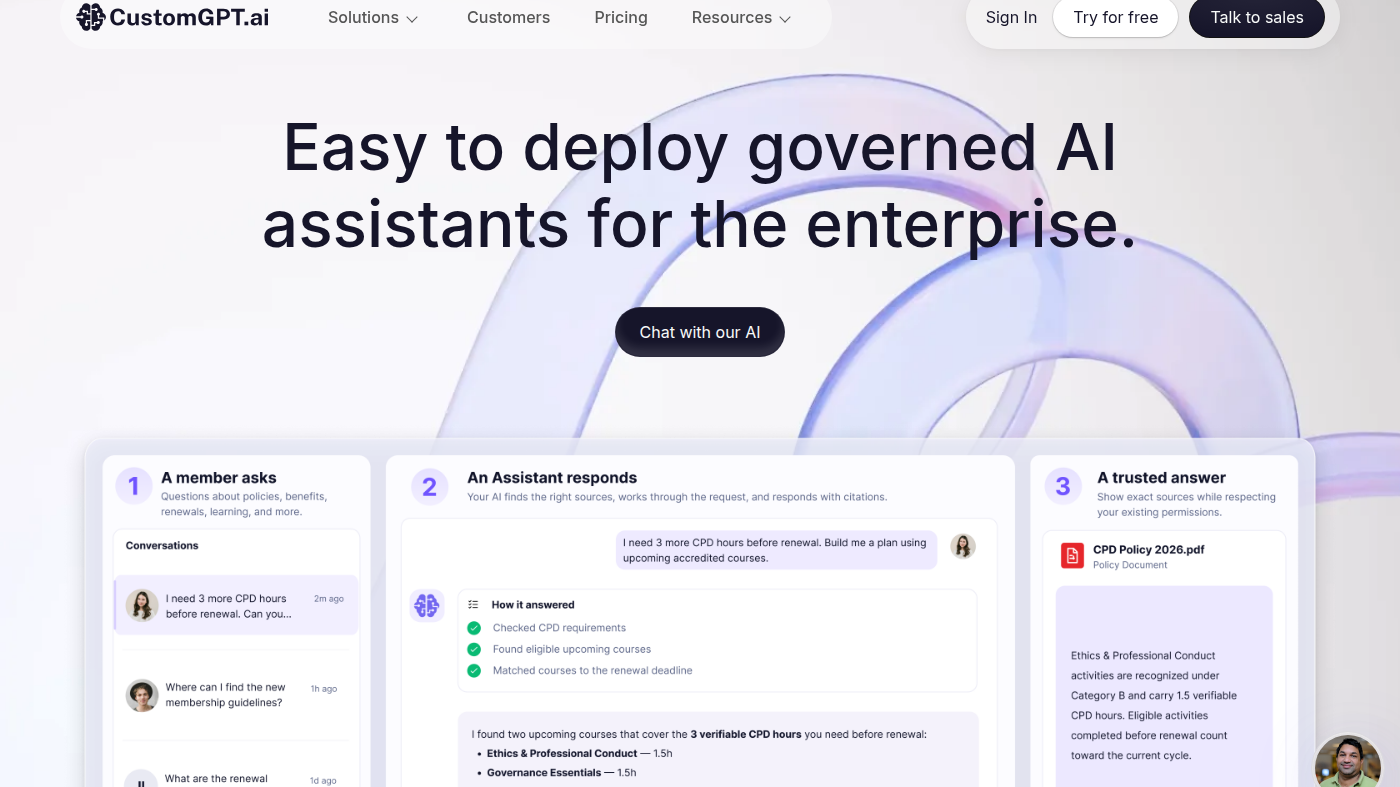Expand the Resources dropdown menu
Screen dimensions: 1400x787
tap(741, 18)
